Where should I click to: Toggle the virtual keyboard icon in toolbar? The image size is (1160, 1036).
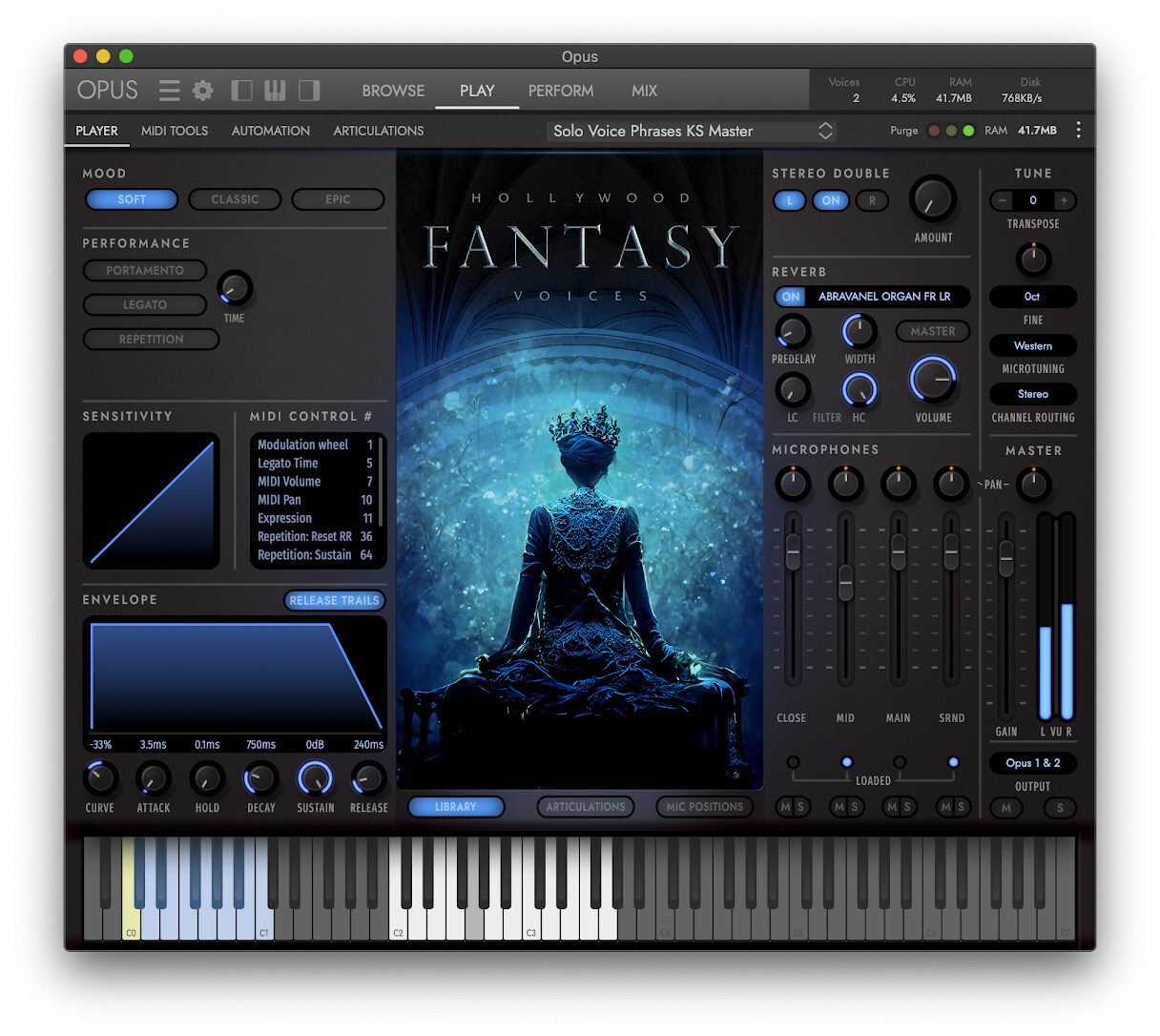[275, 91]
